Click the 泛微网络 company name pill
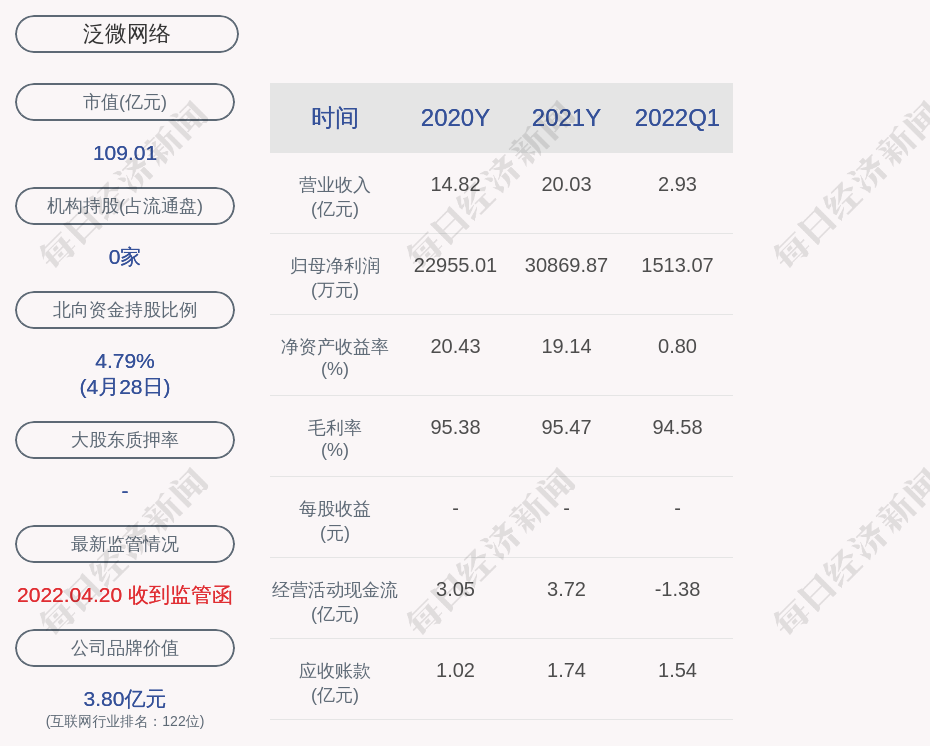 [126, 34]
